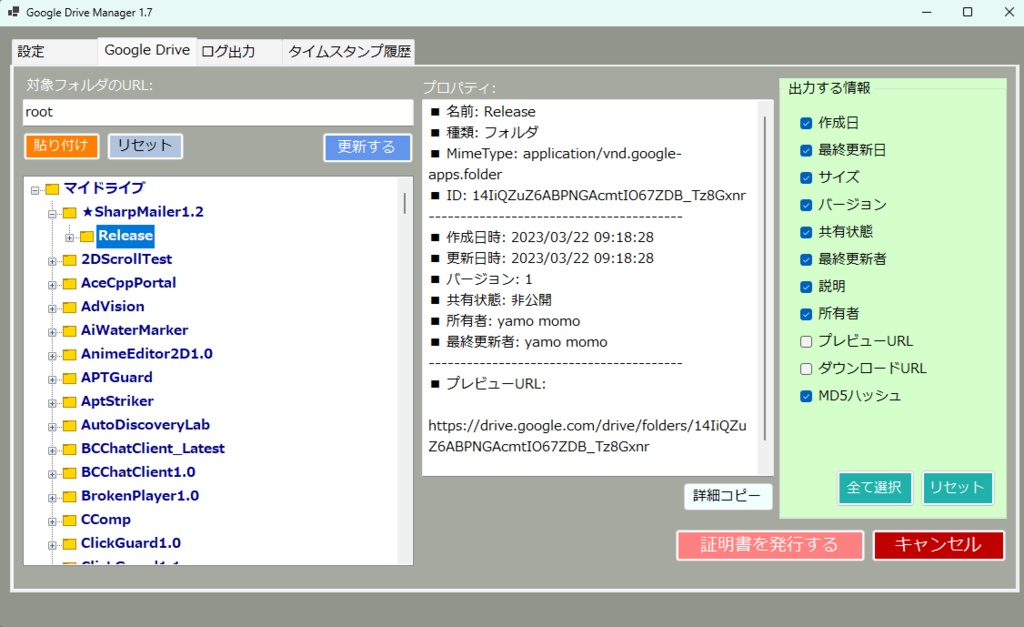Click the AutoDiscoveryLab folder icon
Image resolution: width=1024 pixels, height=627 pixels.
69,426
